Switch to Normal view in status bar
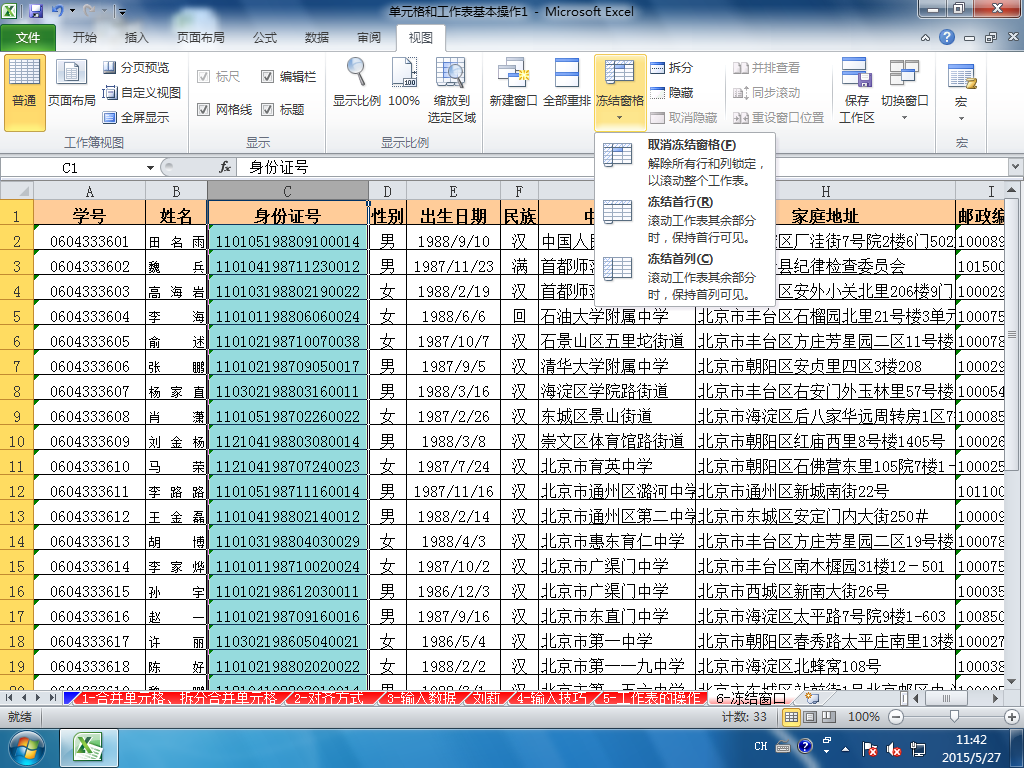 point(791,717)
